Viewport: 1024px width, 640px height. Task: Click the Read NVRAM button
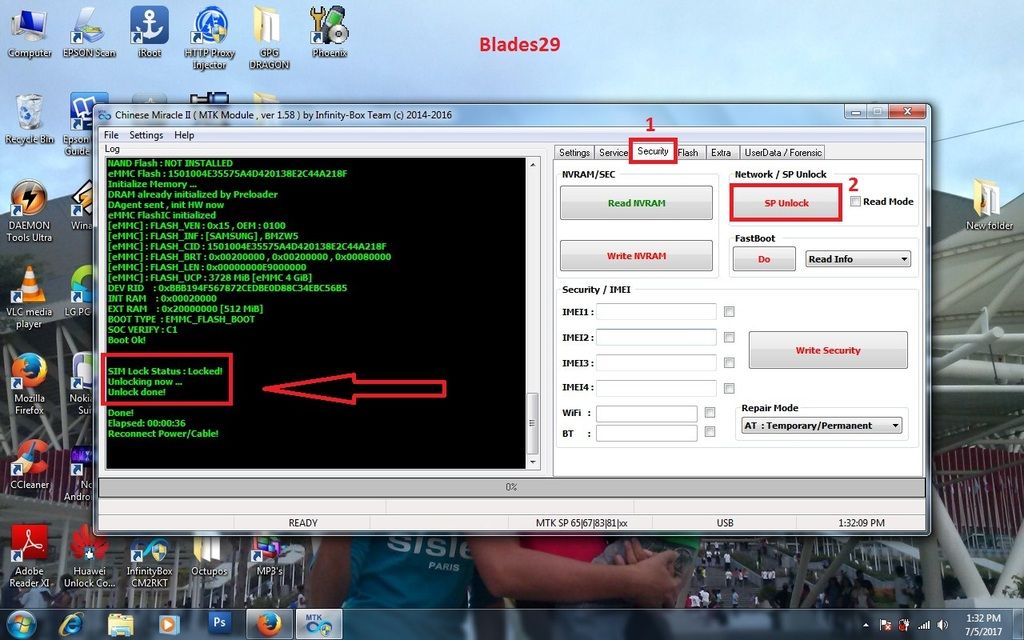(x=636, y=203)
